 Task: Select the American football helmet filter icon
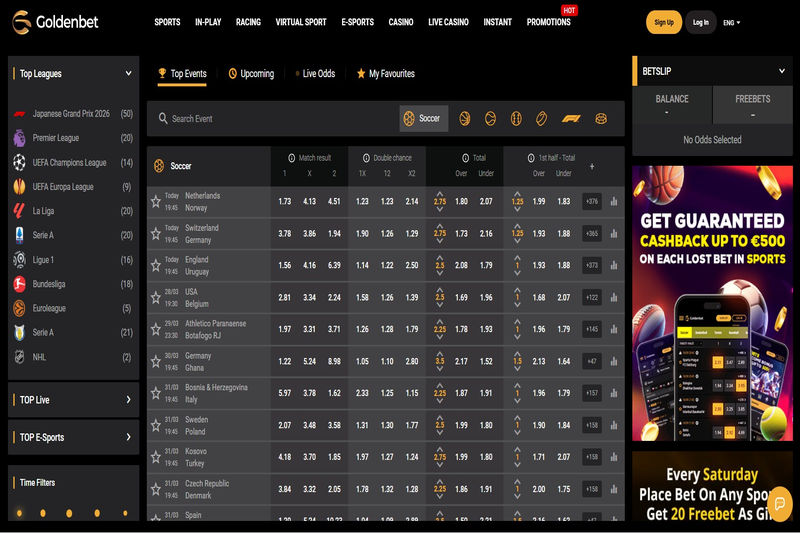coord(601,118)
